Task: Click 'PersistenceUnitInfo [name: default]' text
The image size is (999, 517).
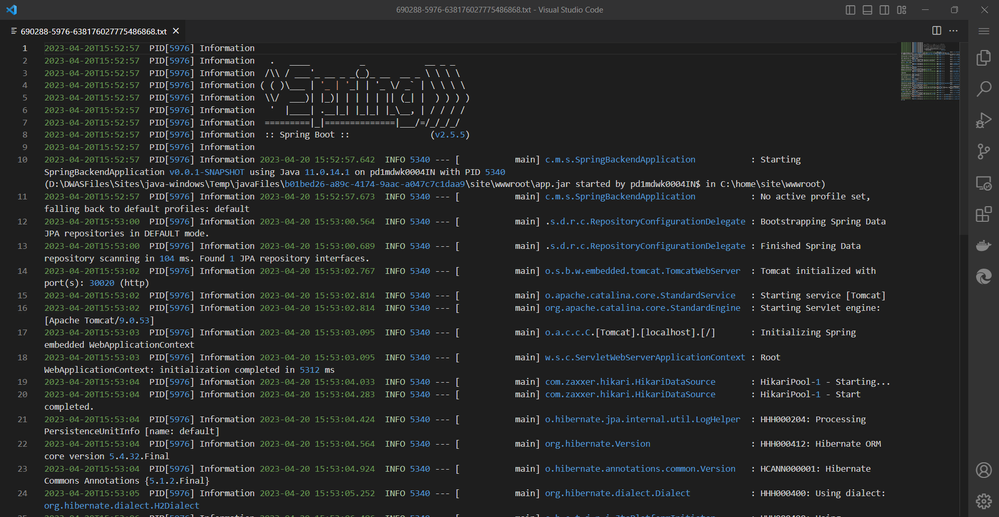Action: click(132, 432)
